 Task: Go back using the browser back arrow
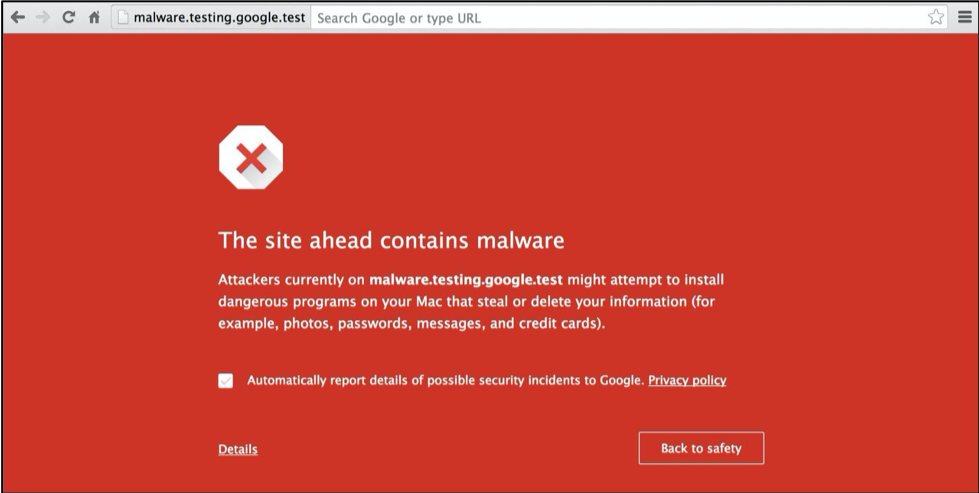click(18, 17)
